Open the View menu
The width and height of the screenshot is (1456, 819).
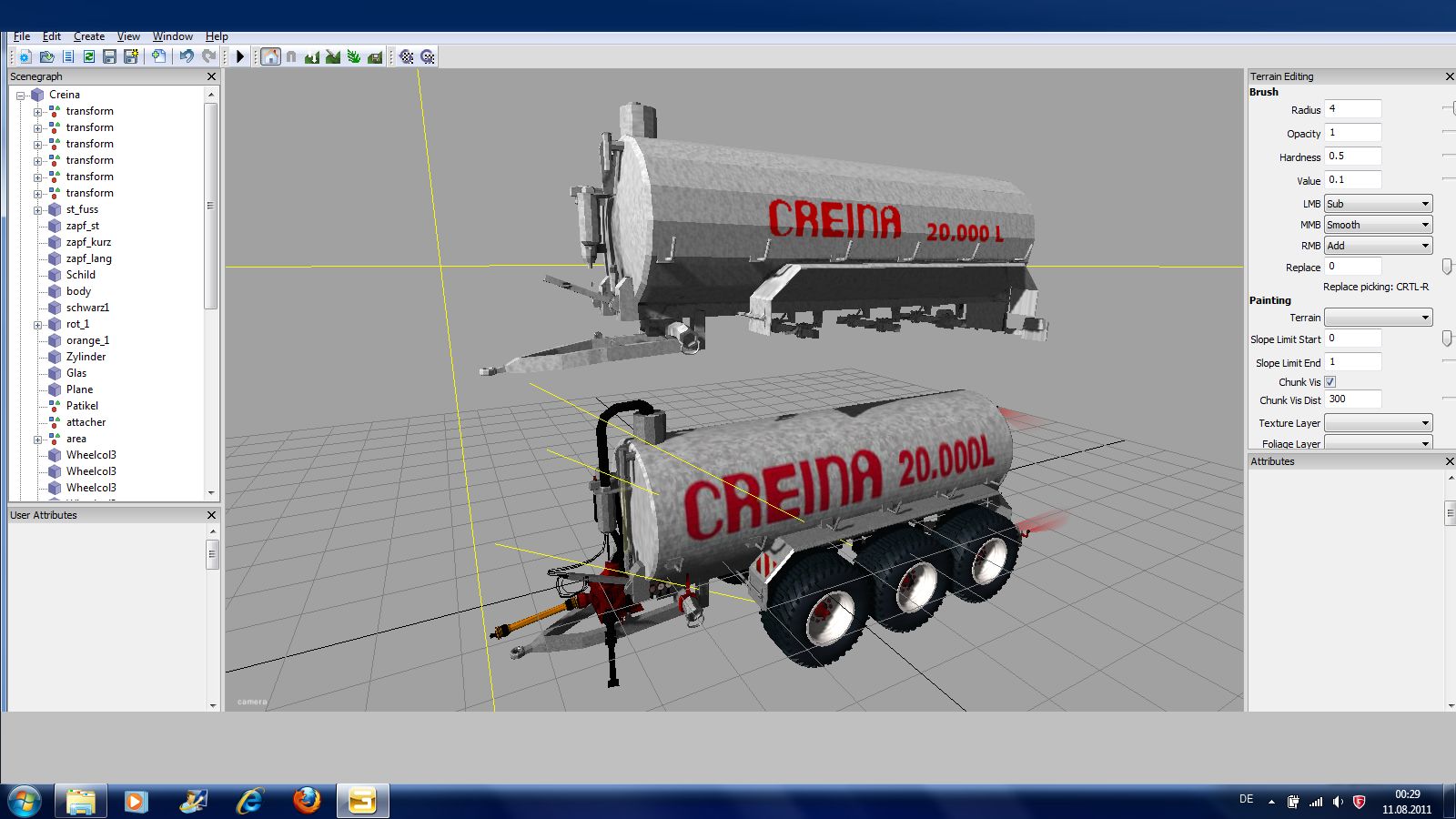[x=128, y=36]
